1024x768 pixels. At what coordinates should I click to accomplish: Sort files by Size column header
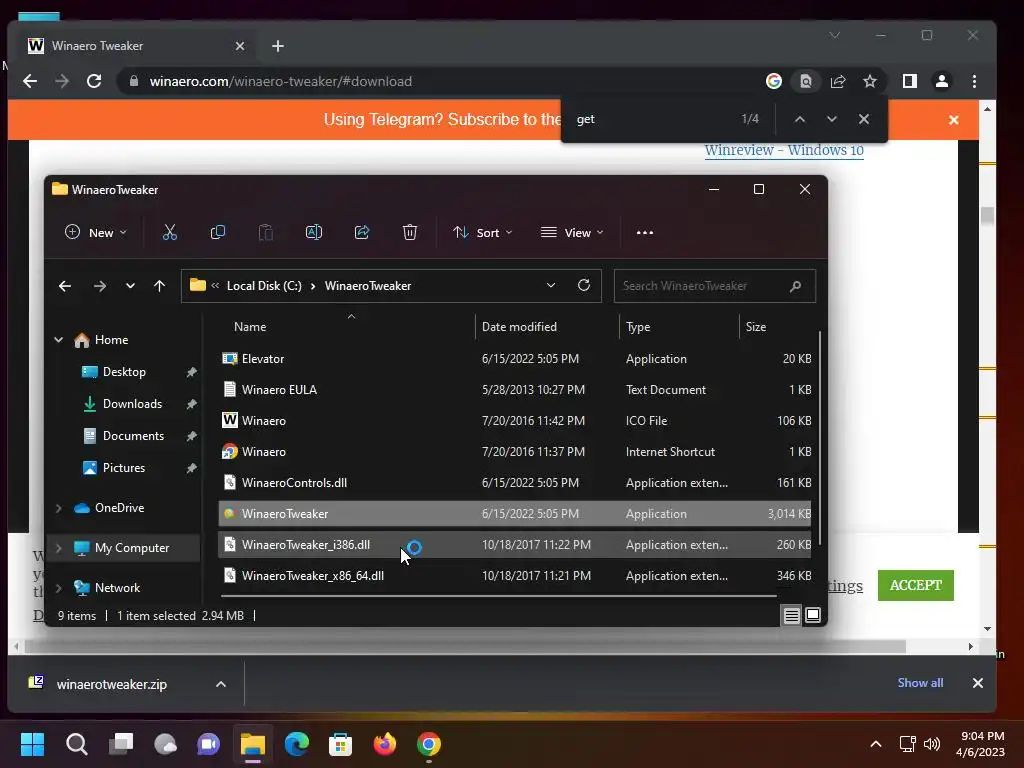(x=756, y=327)
